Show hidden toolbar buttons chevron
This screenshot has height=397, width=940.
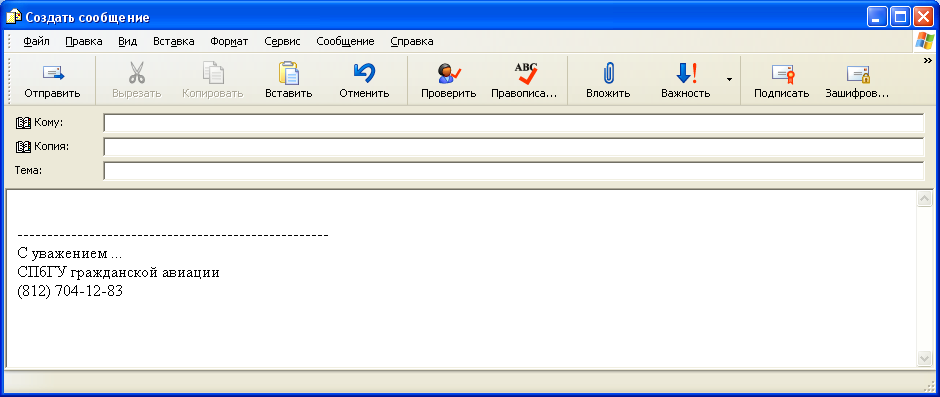point(928,61)
